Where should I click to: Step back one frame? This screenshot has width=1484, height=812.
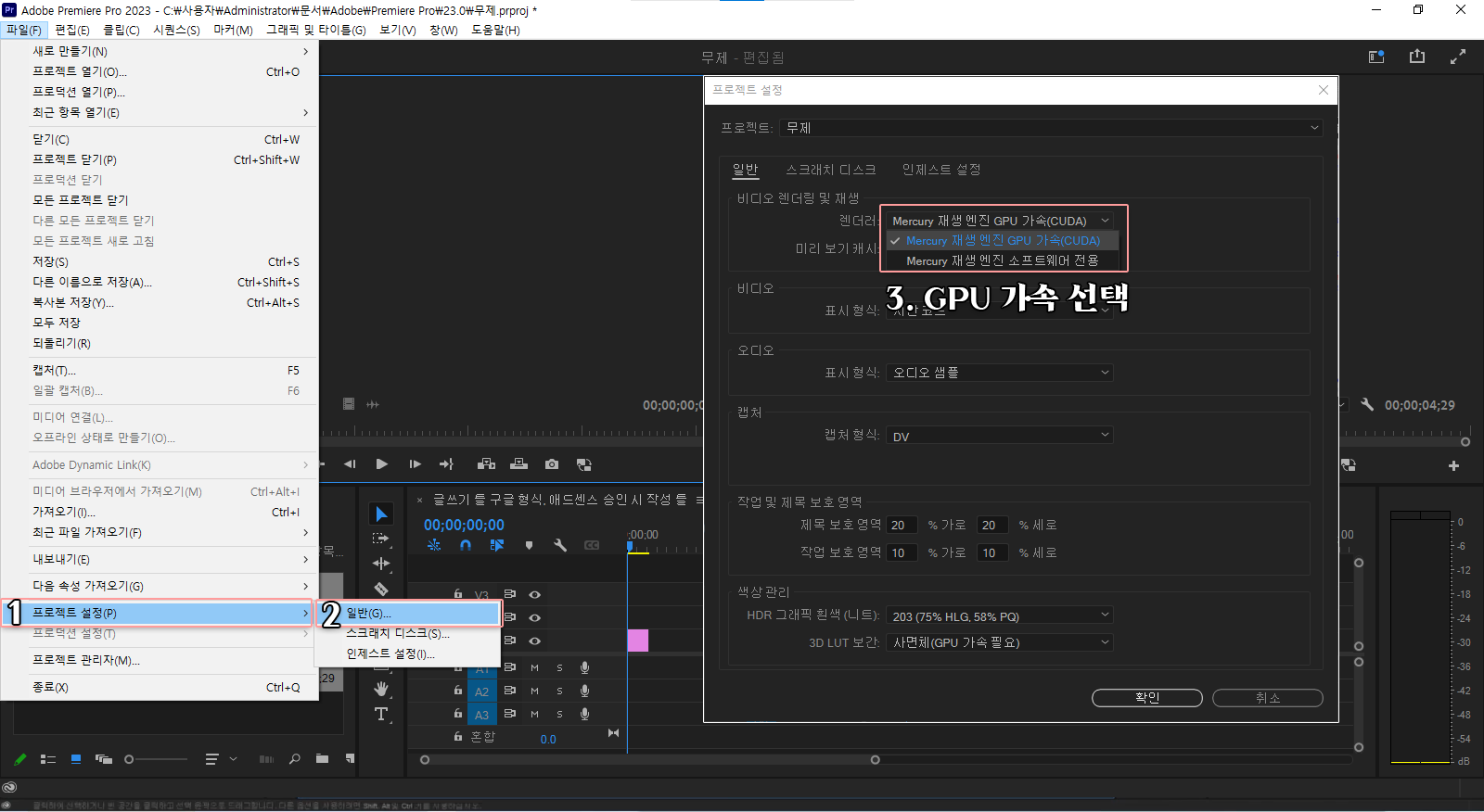(x=350, y=464)
